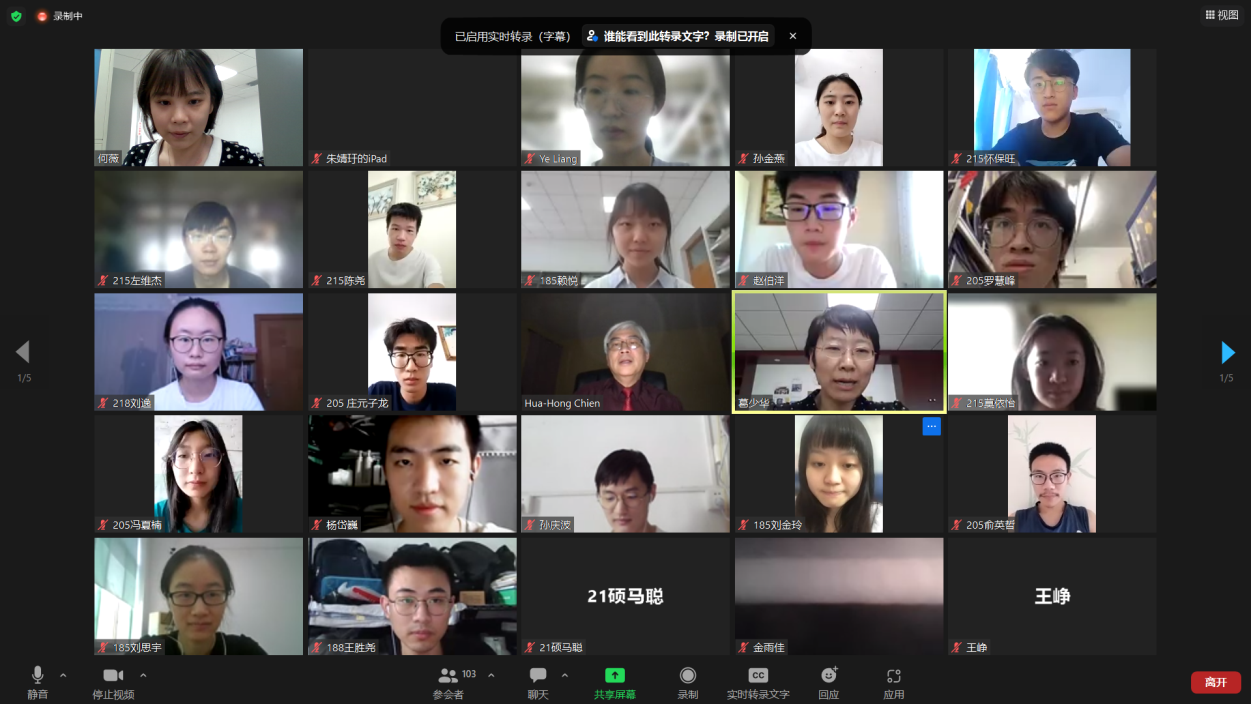Image resolution: width=1251 pixels, height=704 pixels.
Task: Toggle 实时转录文字 live captions
Action: pos(758,682)
